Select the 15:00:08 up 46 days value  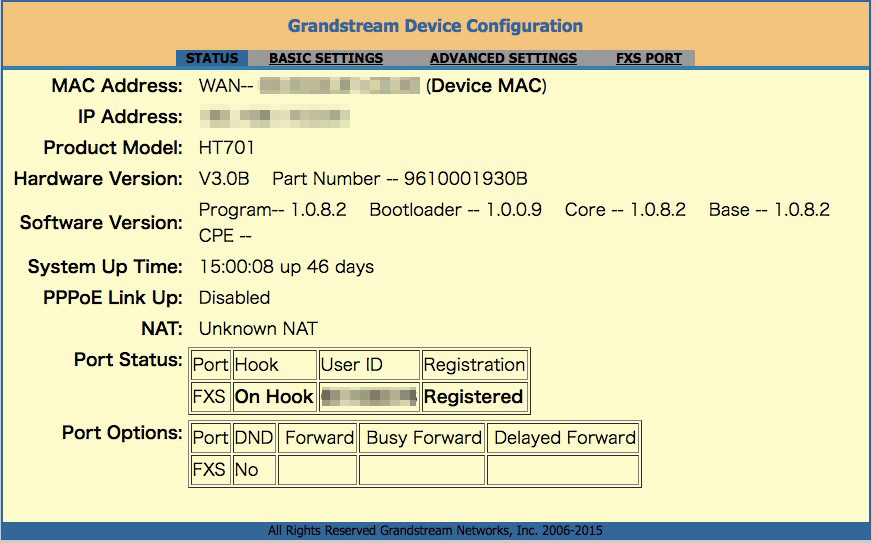pyautogui.click(x=286, y=266)
